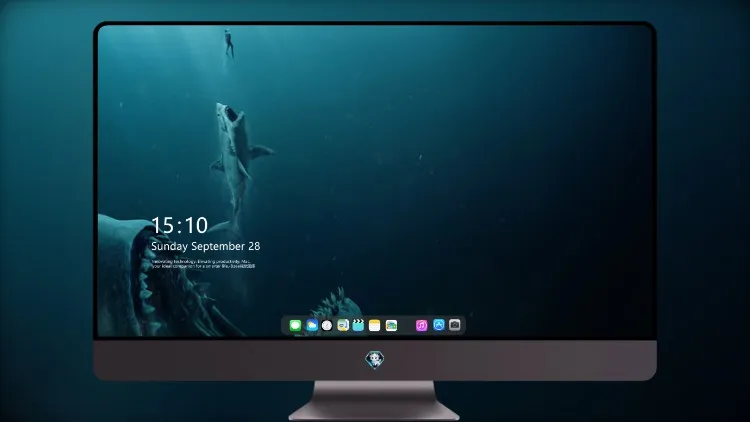Open the Clock app in the dock

coord(327,325)
